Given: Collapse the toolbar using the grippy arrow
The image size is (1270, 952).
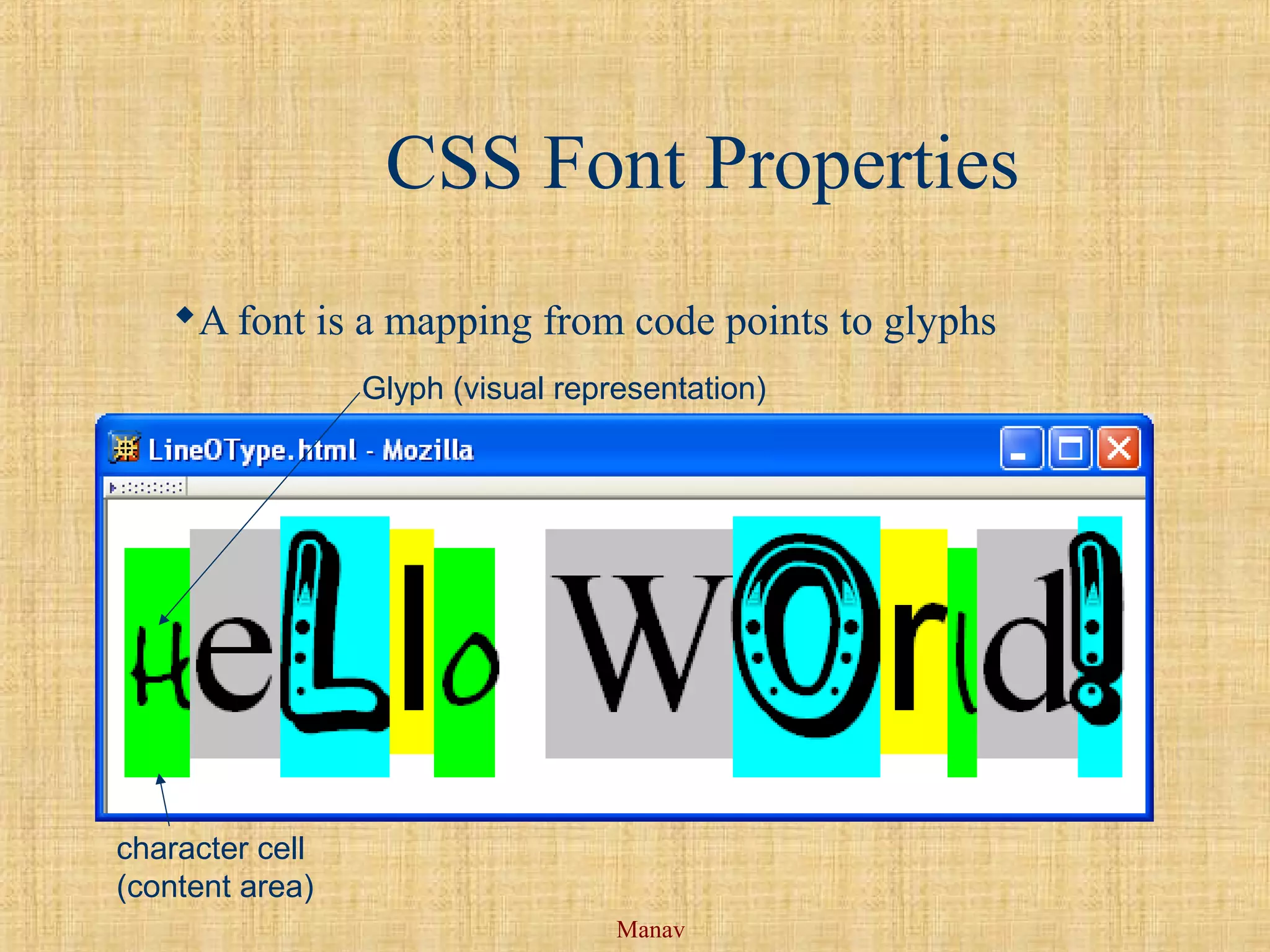Looking at the screenshot, I should (x=113, y=488).
